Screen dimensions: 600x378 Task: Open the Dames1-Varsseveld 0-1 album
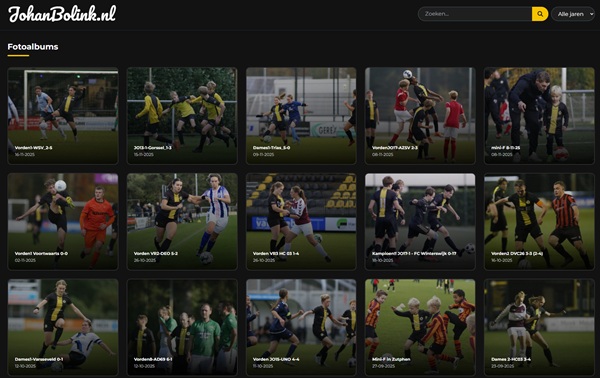tap(63, 327)
